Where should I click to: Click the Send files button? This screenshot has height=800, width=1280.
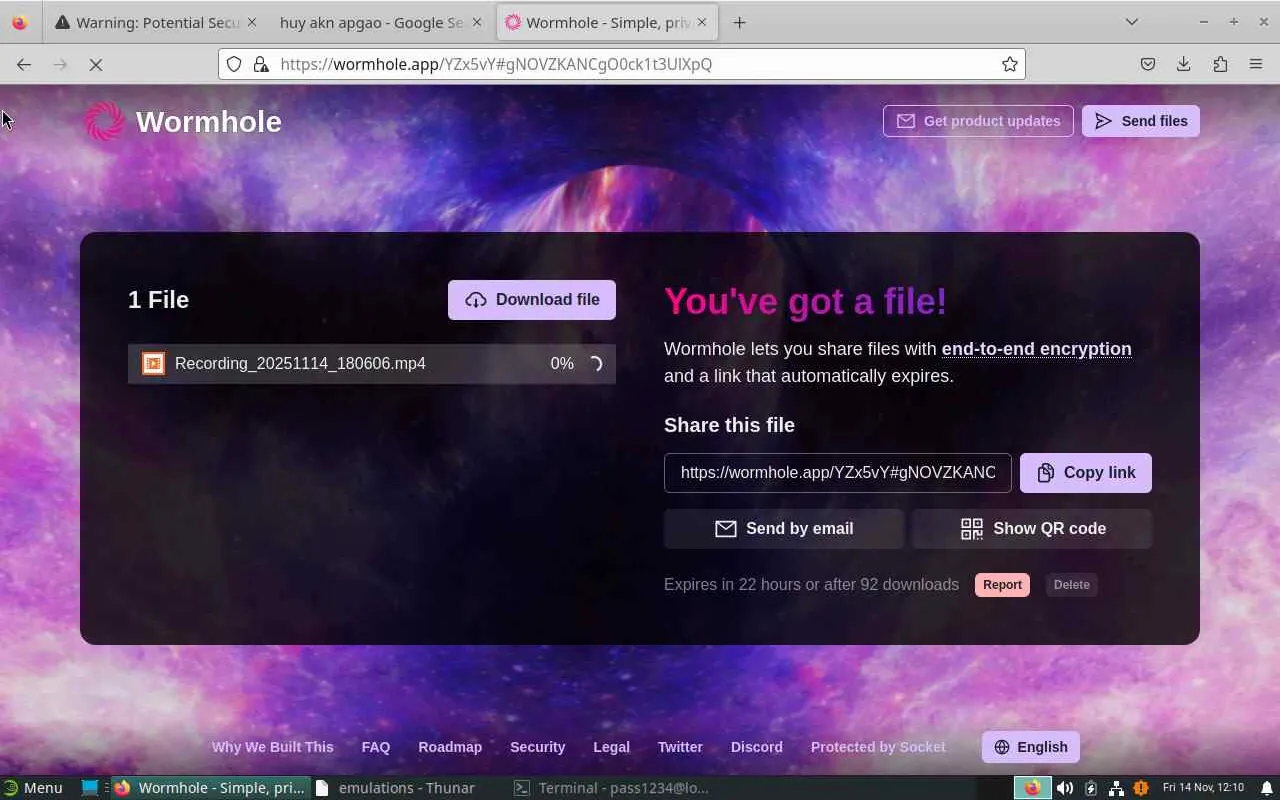(x=1141, y=121)
